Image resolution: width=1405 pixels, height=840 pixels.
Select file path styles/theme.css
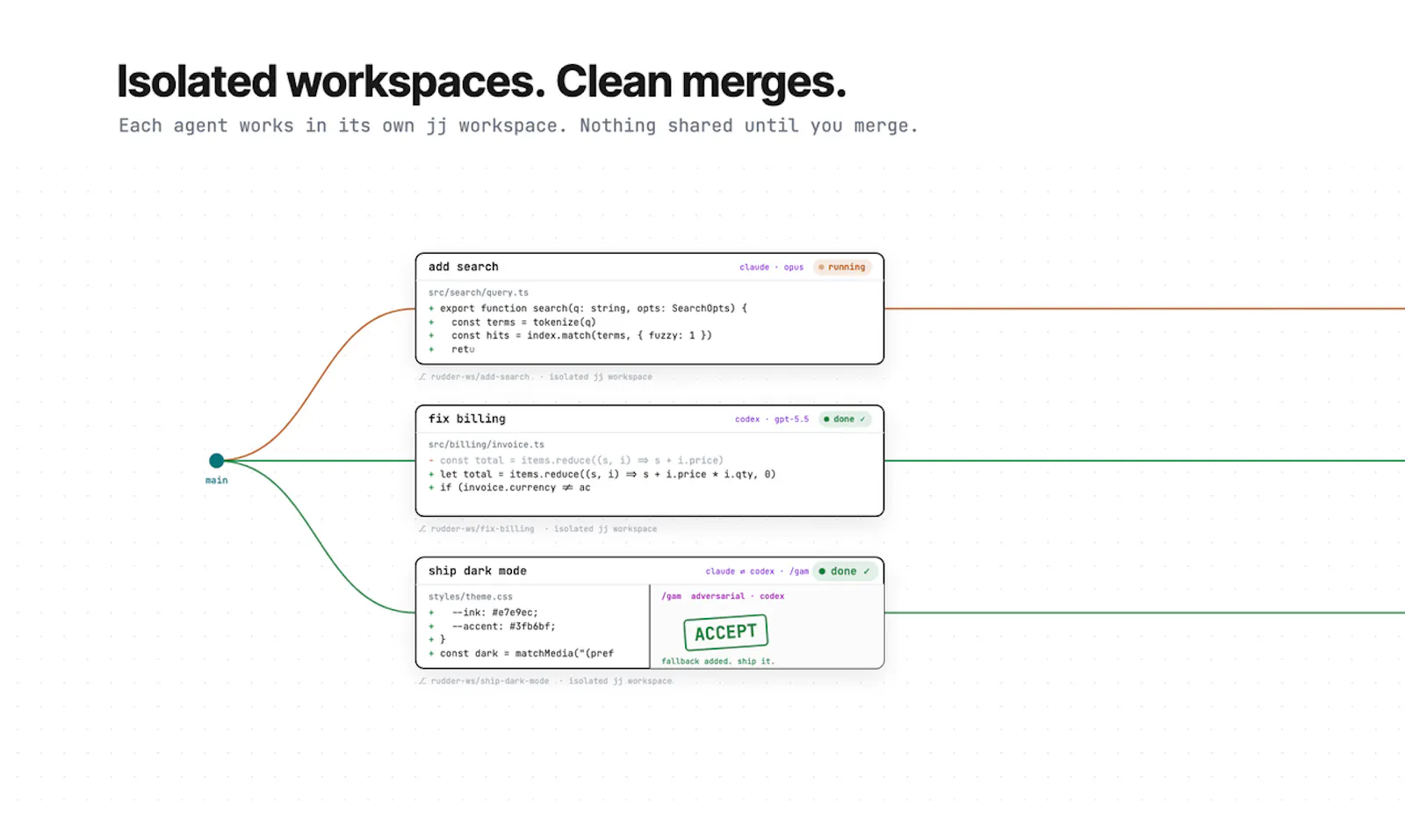pos(471,596)
